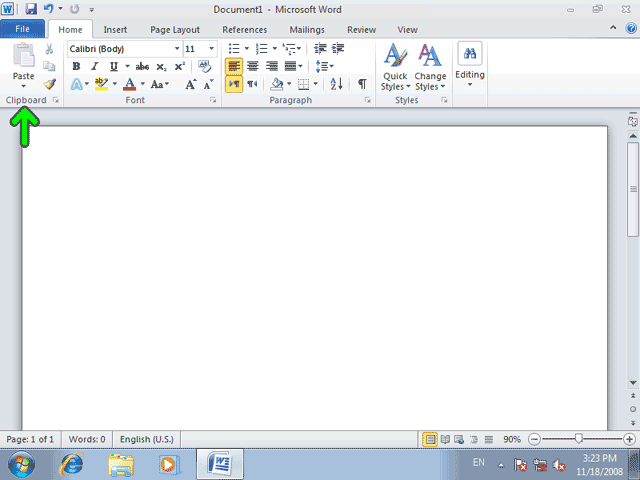Switch to Full Screen Reading view
The height and width of the screenshot is (480, 640).
[x=445, y=440]
